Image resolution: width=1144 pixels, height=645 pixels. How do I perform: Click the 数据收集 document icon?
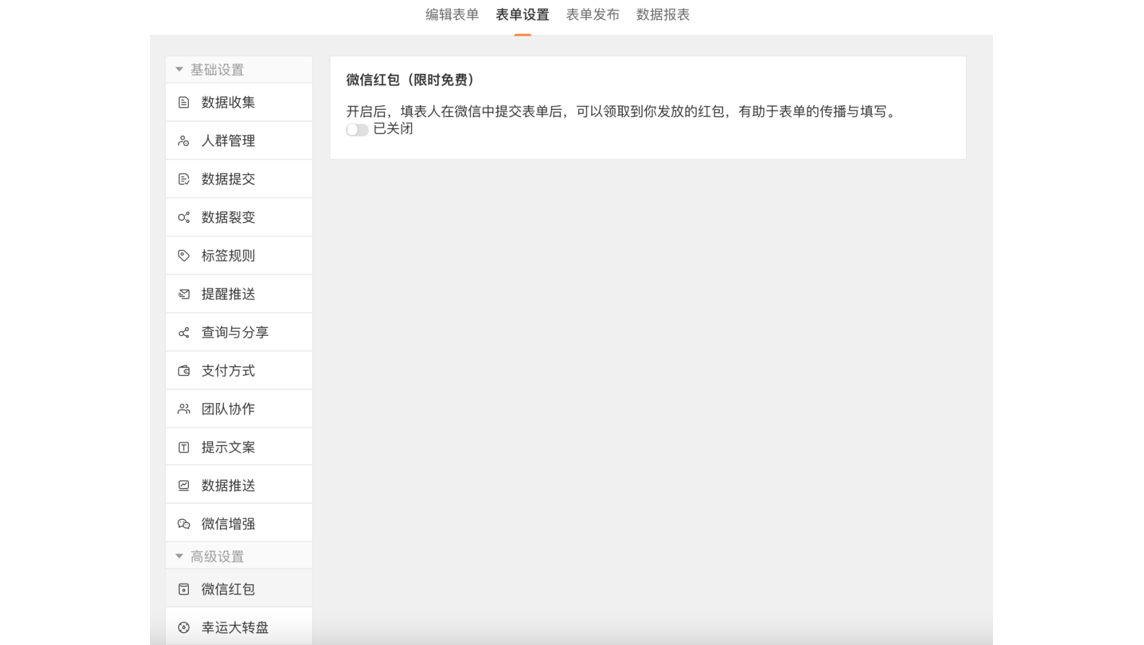184,102
